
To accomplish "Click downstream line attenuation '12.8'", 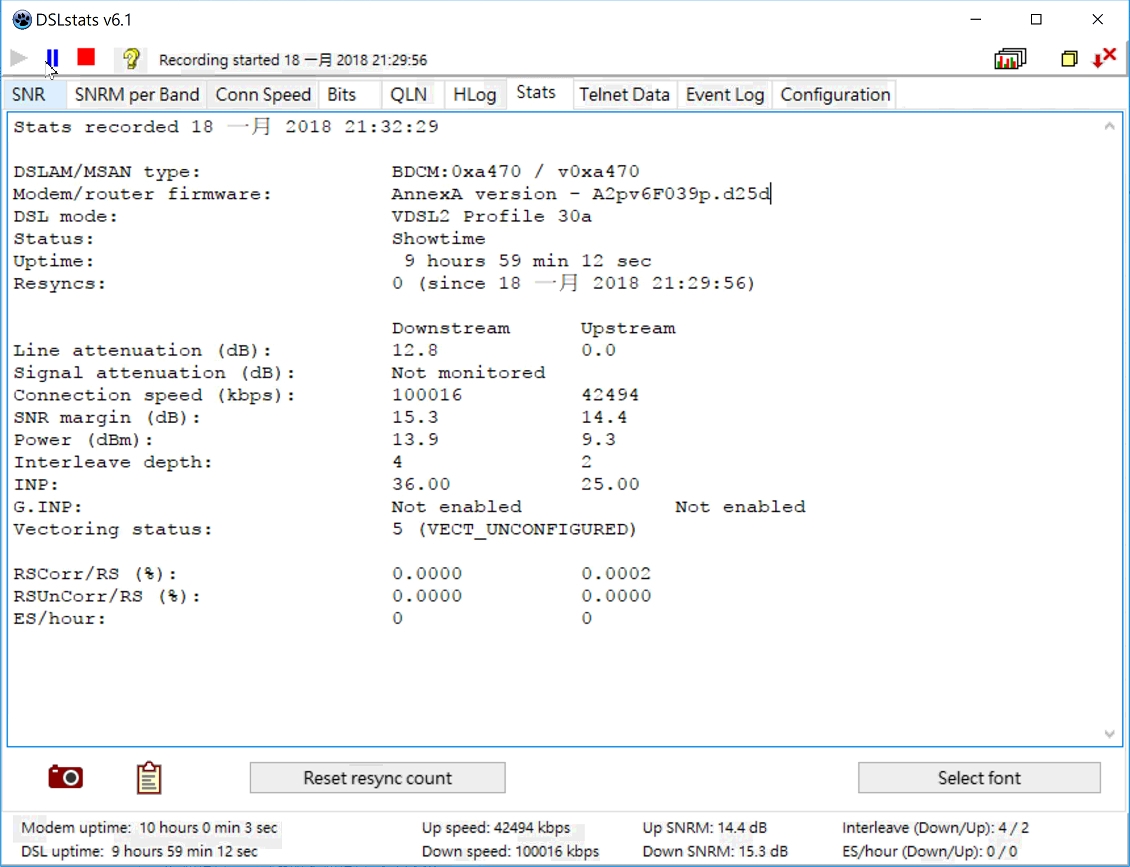I will tap(415, 351).
